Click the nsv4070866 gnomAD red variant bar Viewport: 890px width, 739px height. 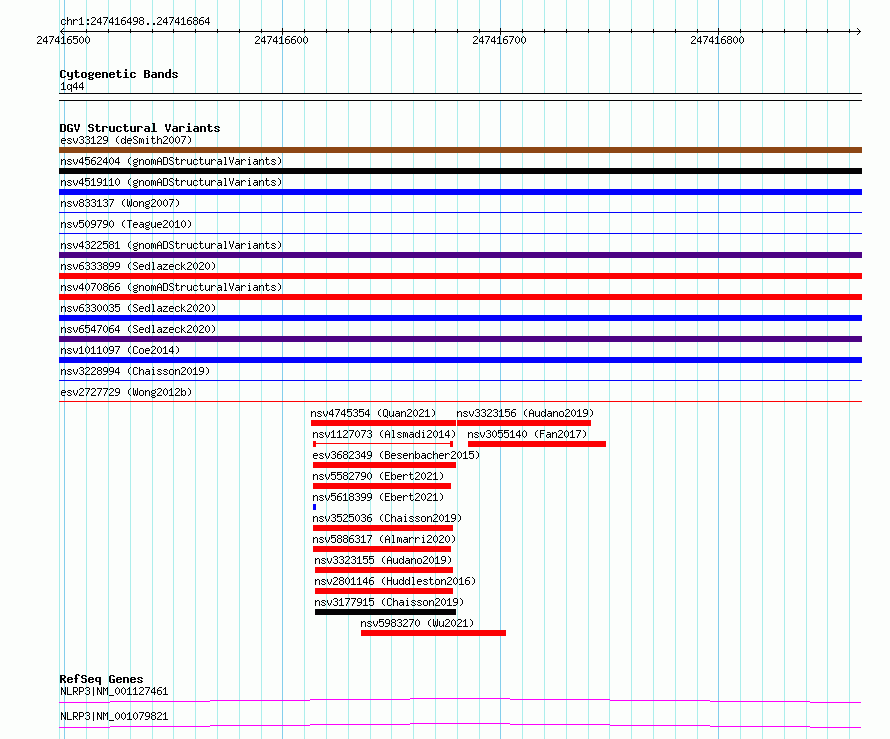click(x=460, y=297)
